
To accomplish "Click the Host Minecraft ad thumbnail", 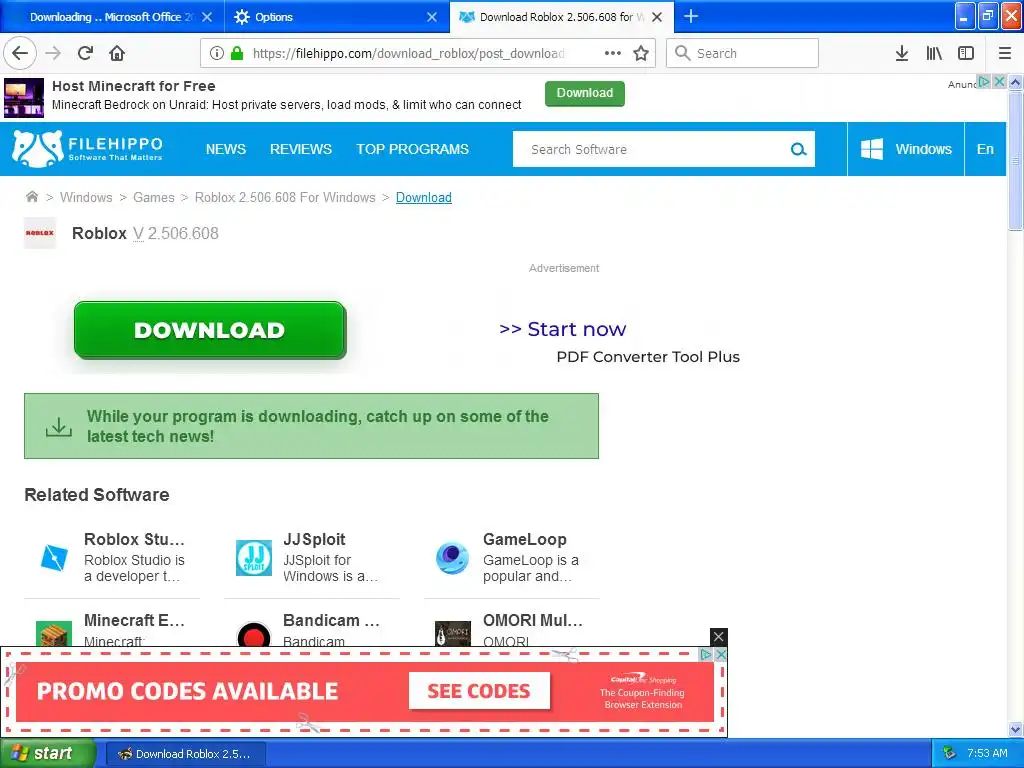I will pos(24,97).
